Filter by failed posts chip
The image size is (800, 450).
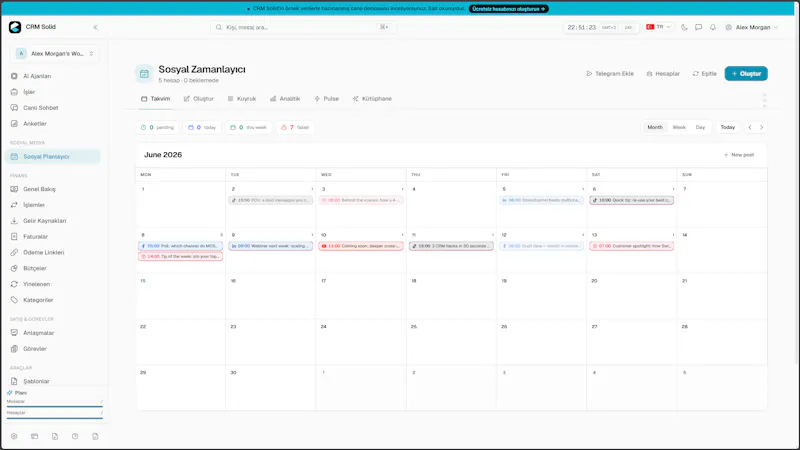295,127
